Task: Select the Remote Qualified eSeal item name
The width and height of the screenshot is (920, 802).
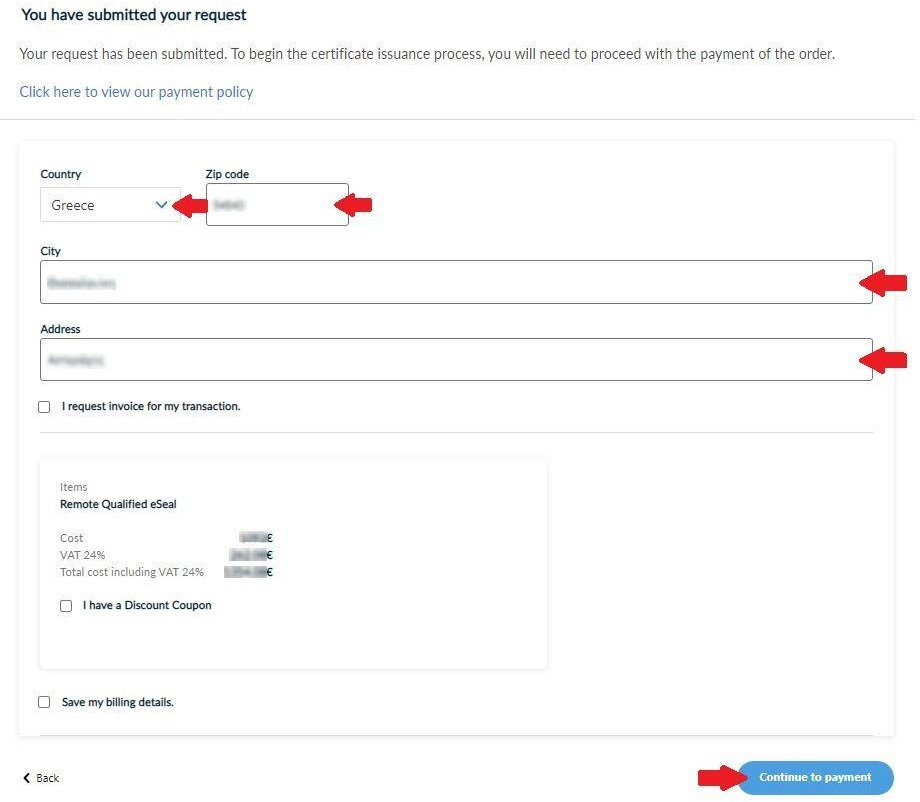Action: point(118,505)
